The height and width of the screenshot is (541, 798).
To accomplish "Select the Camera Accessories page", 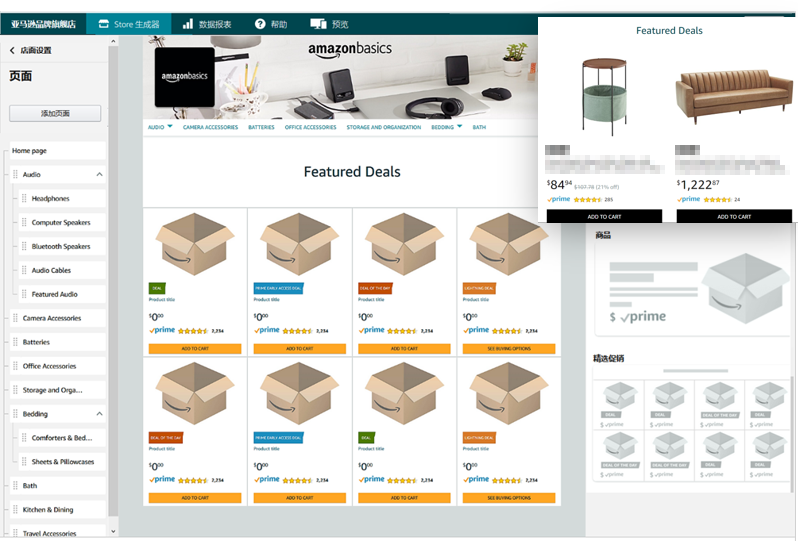I will [x=58, y=318].
